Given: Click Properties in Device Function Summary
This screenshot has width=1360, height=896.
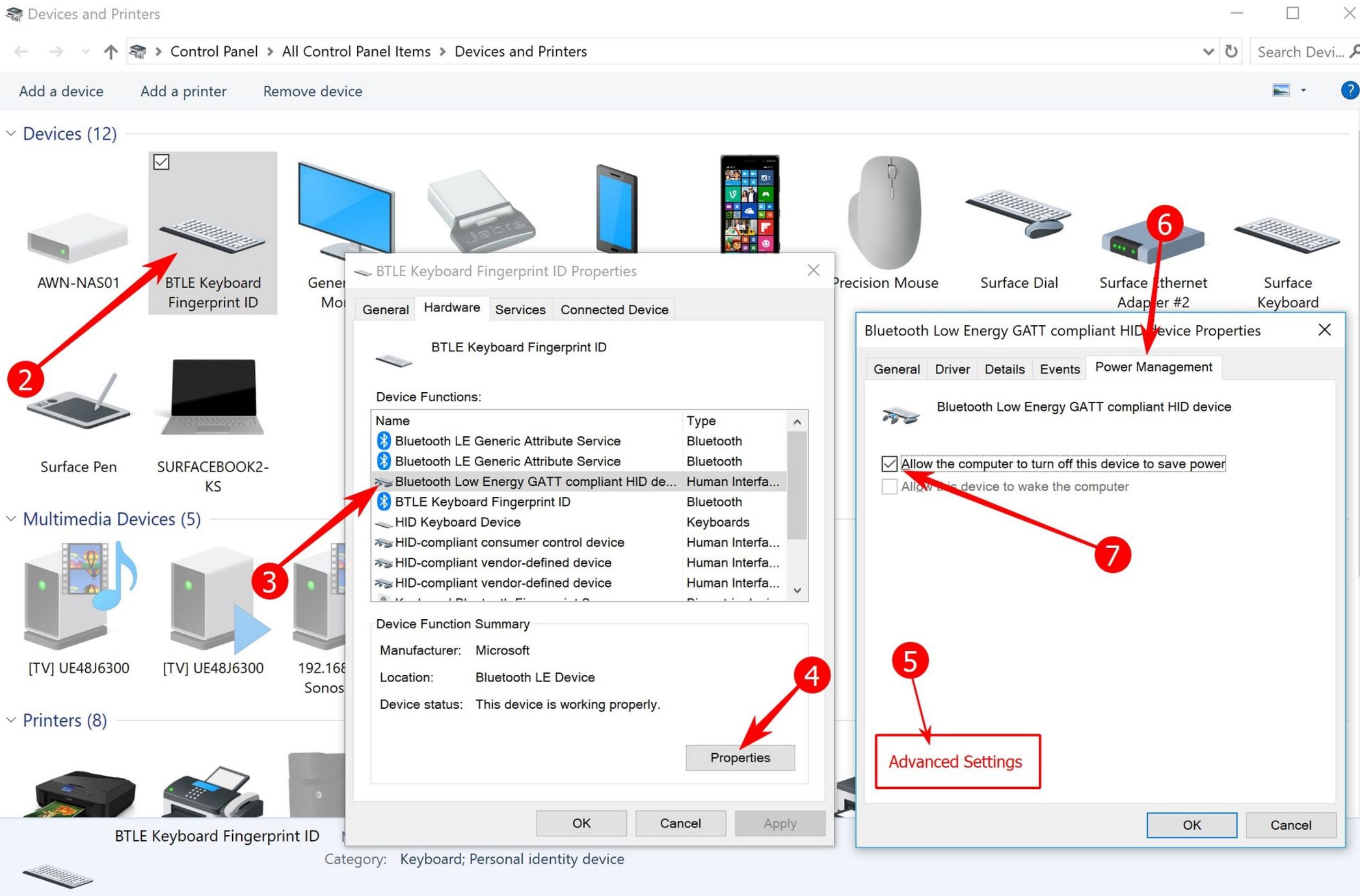Looking at the screenshot, I should pyautogui.click(x=740, y=757).
